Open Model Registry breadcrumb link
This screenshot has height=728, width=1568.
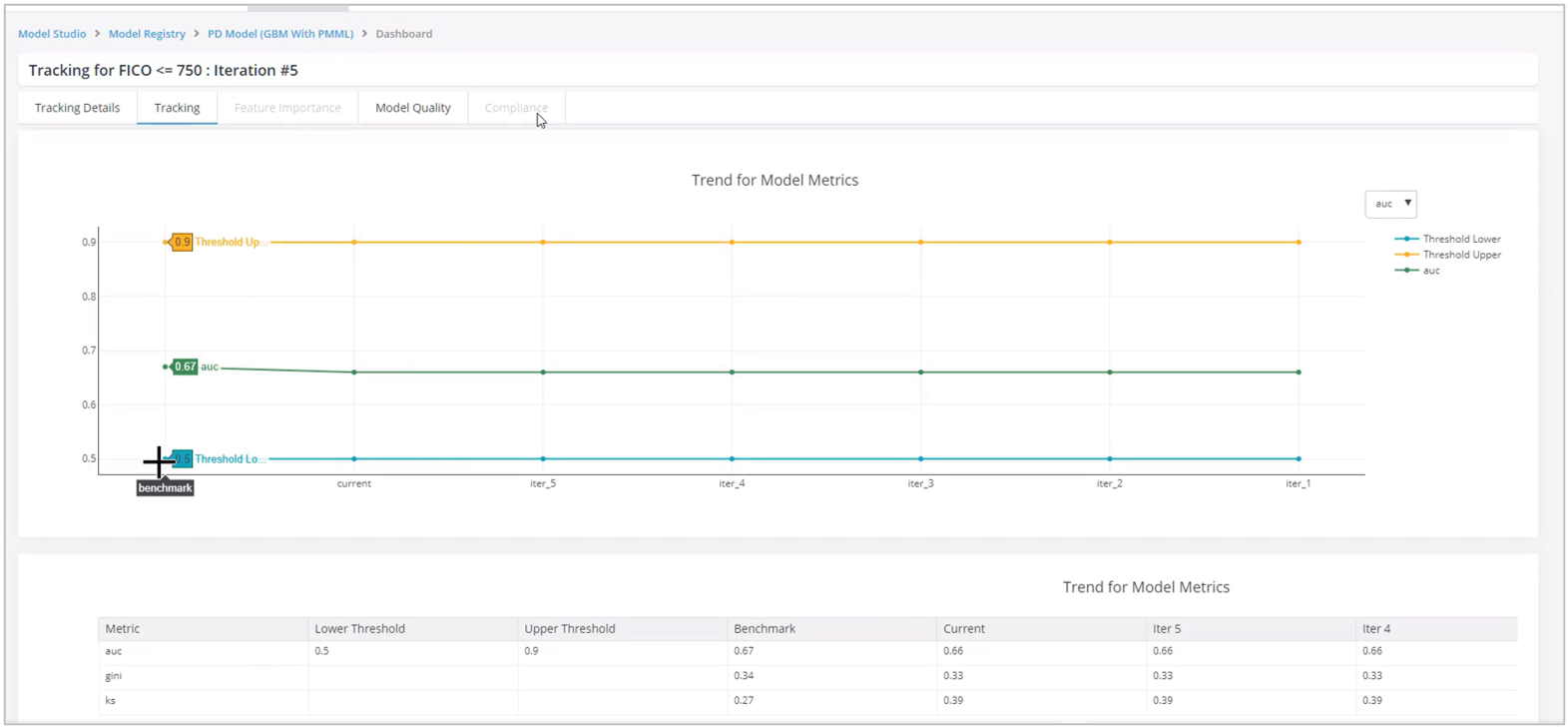147,34
